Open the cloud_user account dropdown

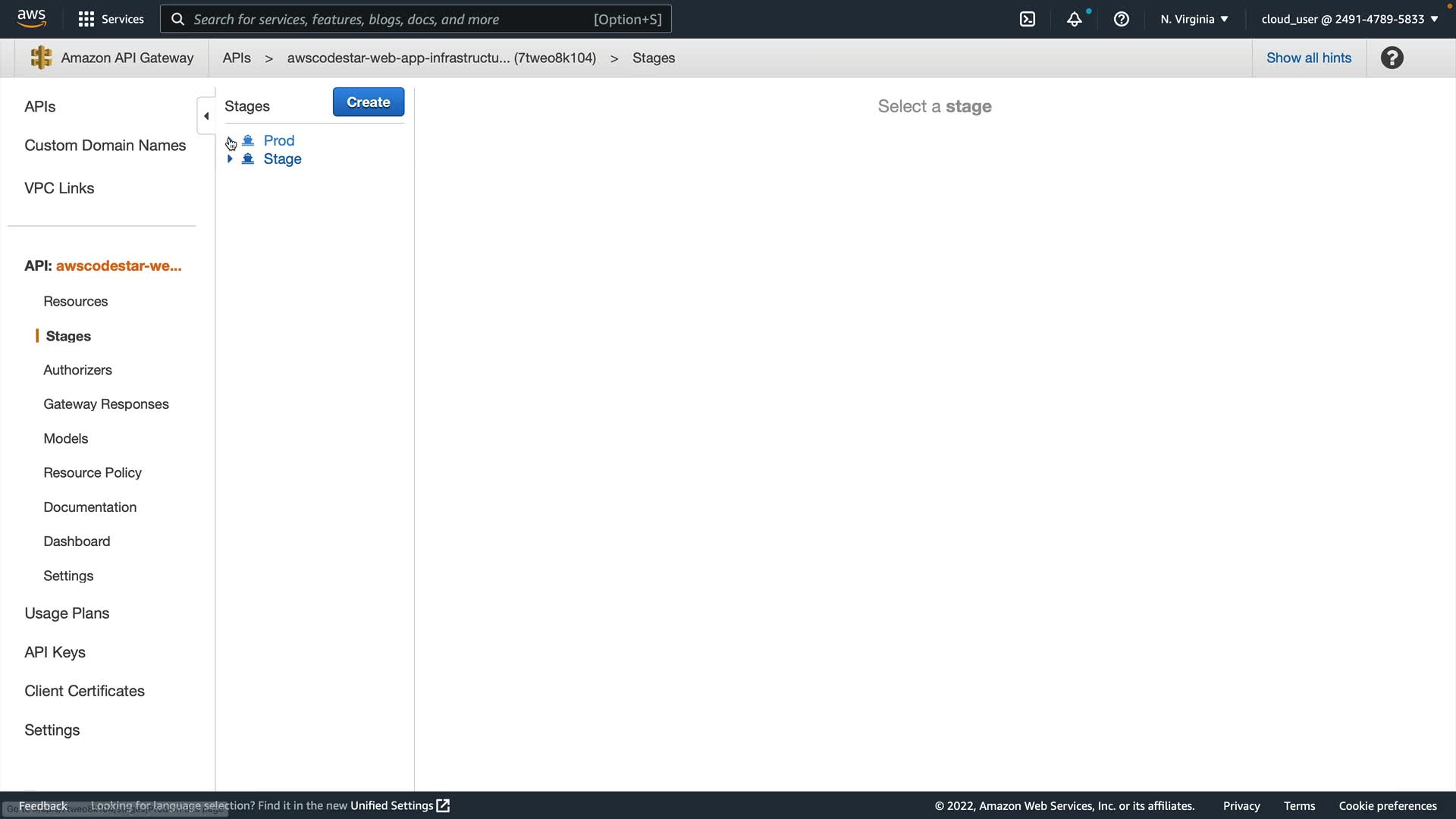tap(1349, 19)
